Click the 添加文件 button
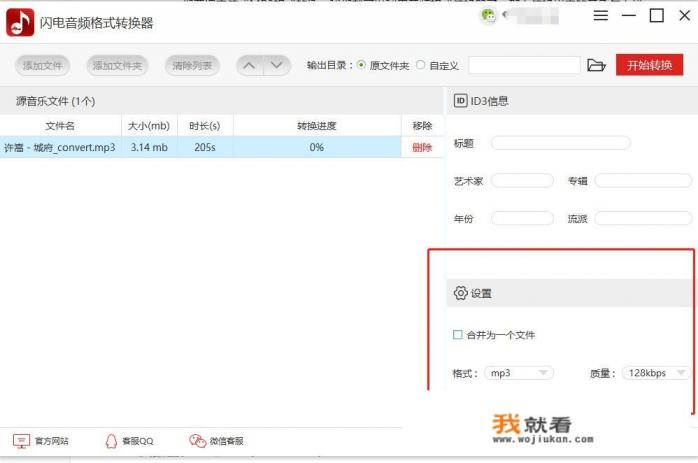The height and width of the screenshot is (463, 698). [42, 66]
